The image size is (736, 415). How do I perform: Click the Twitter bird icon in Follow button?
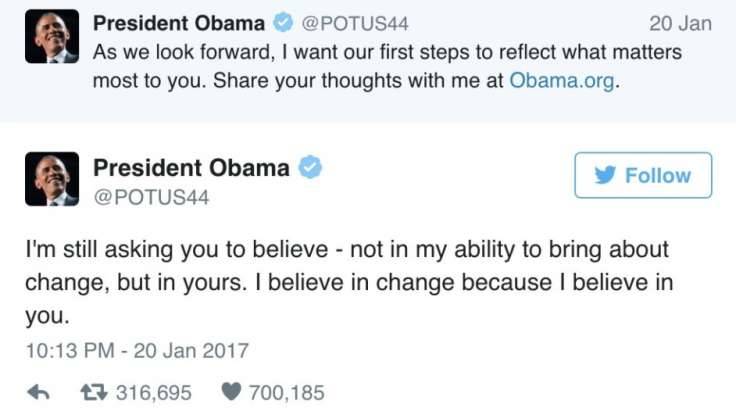[604, 175]
